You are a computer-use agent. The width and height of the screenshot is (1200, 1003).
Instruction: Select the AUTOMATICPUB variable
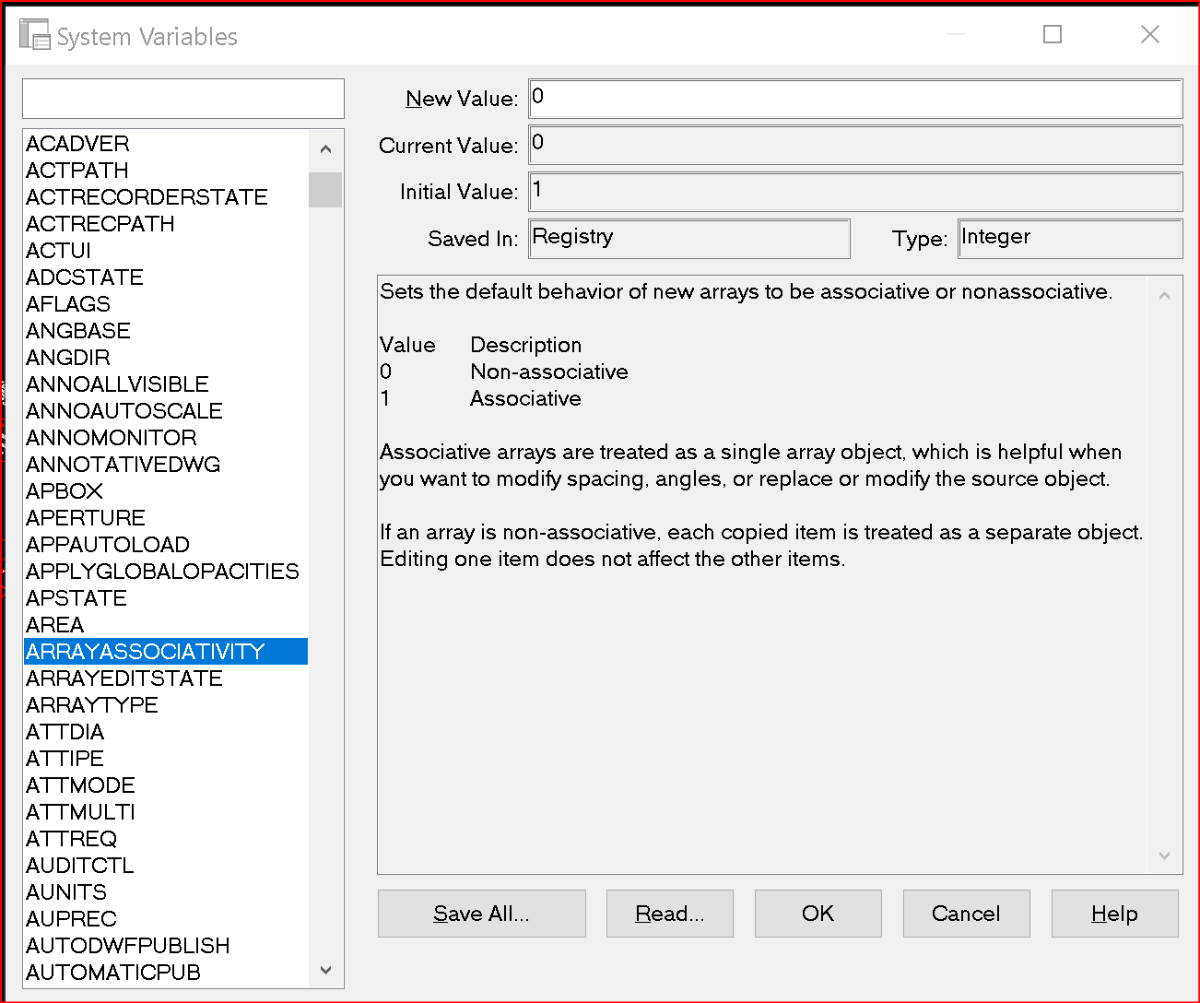tap(113, 972)
